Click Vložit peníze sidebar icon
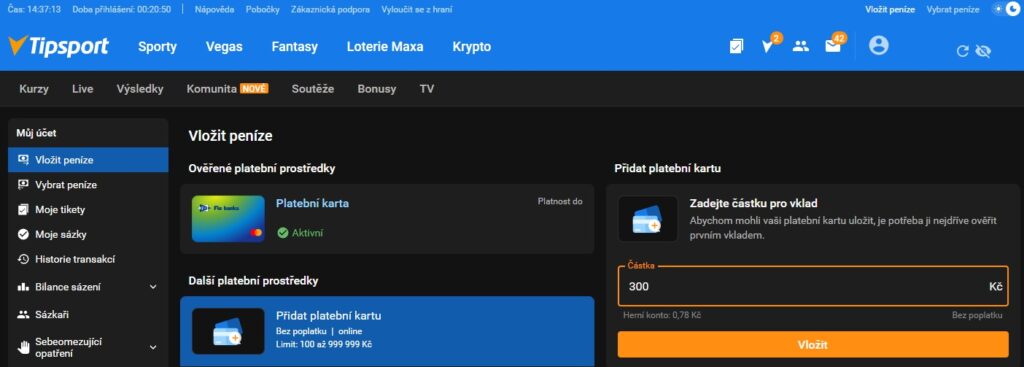1024x367 pixels. pyautogui.click(x=24, y=159)
